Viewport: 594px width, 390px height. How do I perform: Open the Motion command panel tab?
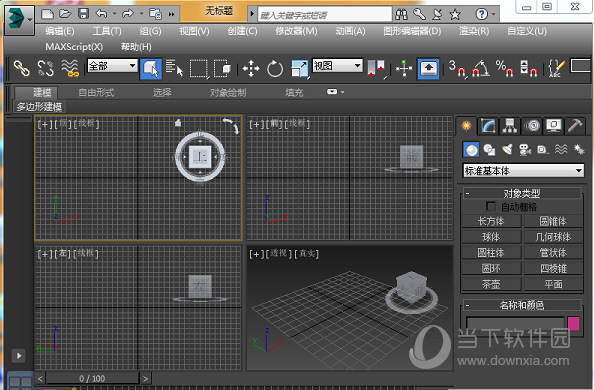coord(532,126)
